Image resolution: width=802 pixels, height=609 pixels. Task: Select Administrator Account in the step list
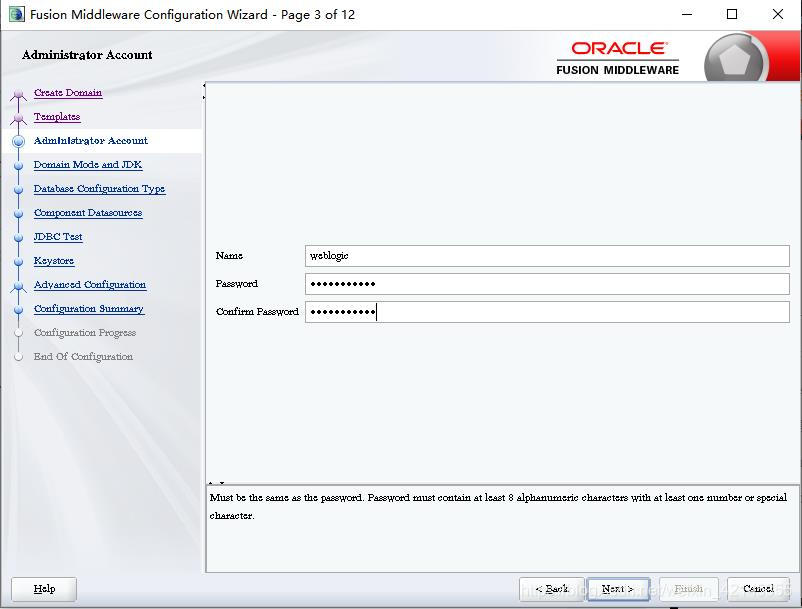pyautogui.click(x=91, y=141)
